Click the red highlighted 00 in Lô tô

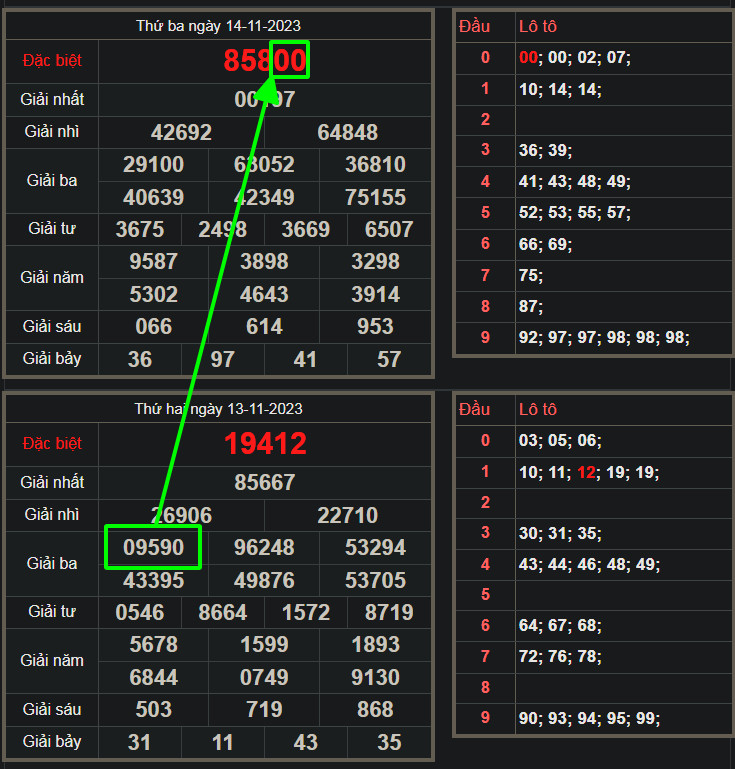coord(528,57)
